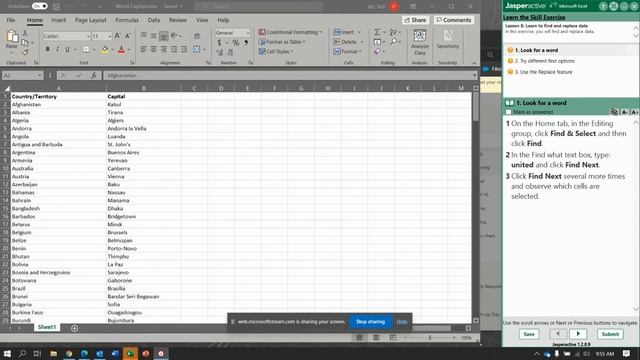The height and width of the screenshot is (360, 640).
Task: Select the cell containing Kabul
Action: click(x=143, y=104)
